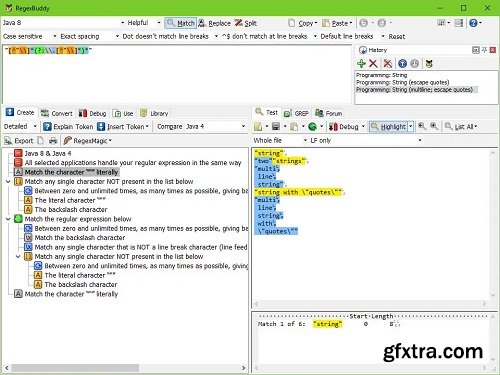Open the LF only line break dropdown
Screen dimensions: 500x375
(366, 140)
